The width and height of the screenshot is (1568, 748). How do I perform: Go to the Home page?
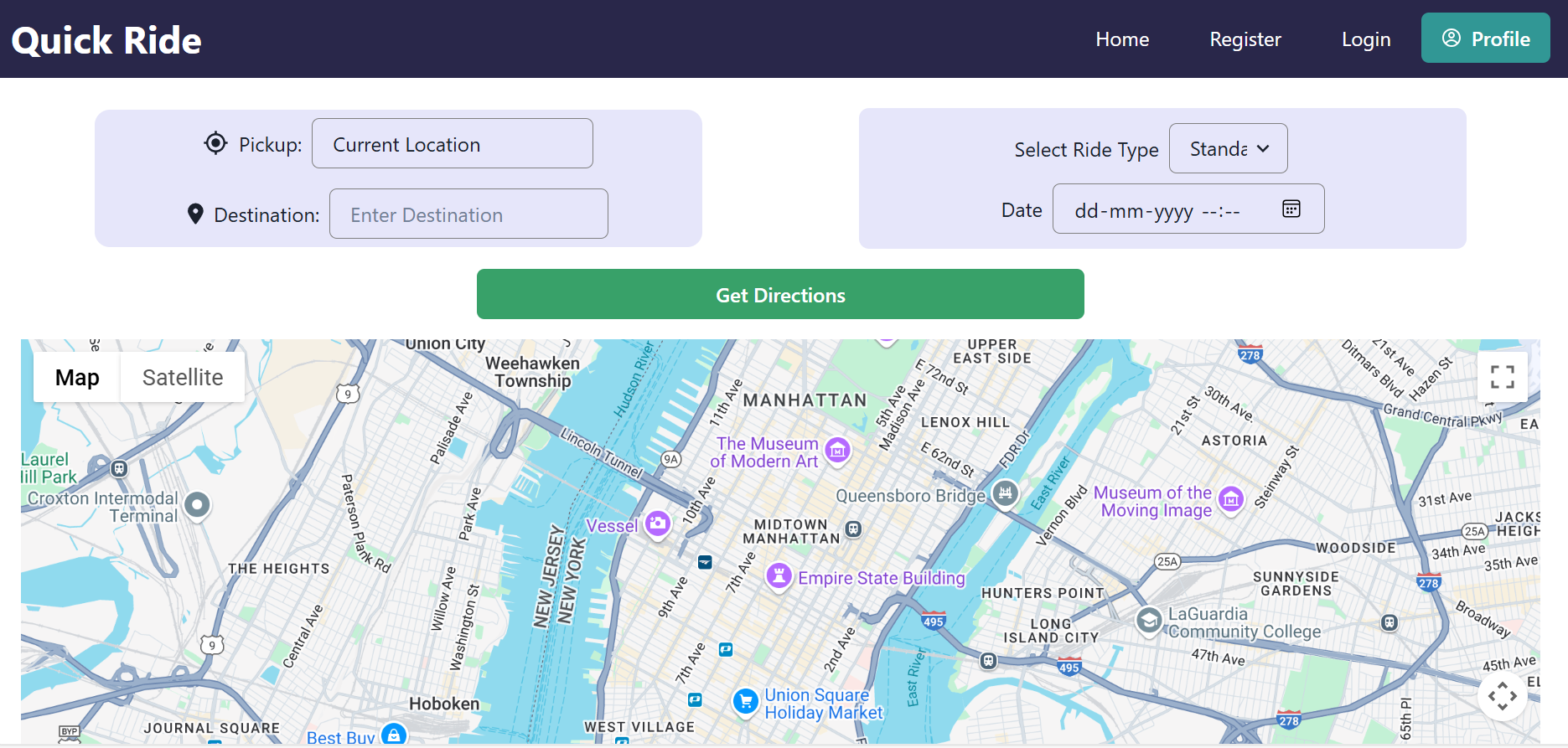click(x=1122, y=39)
